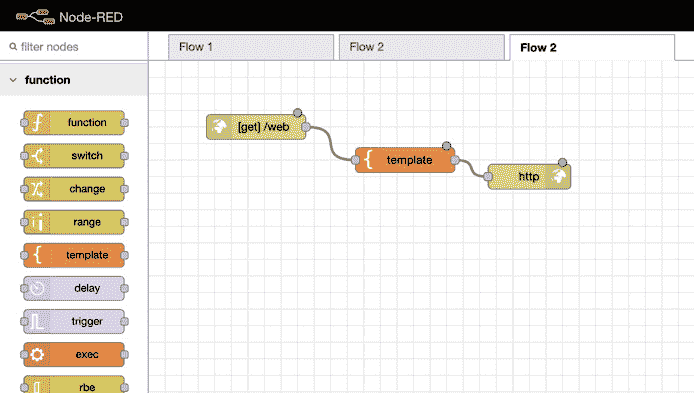Click the function label text in the palette header
The image size is (694, 393).
47,80
